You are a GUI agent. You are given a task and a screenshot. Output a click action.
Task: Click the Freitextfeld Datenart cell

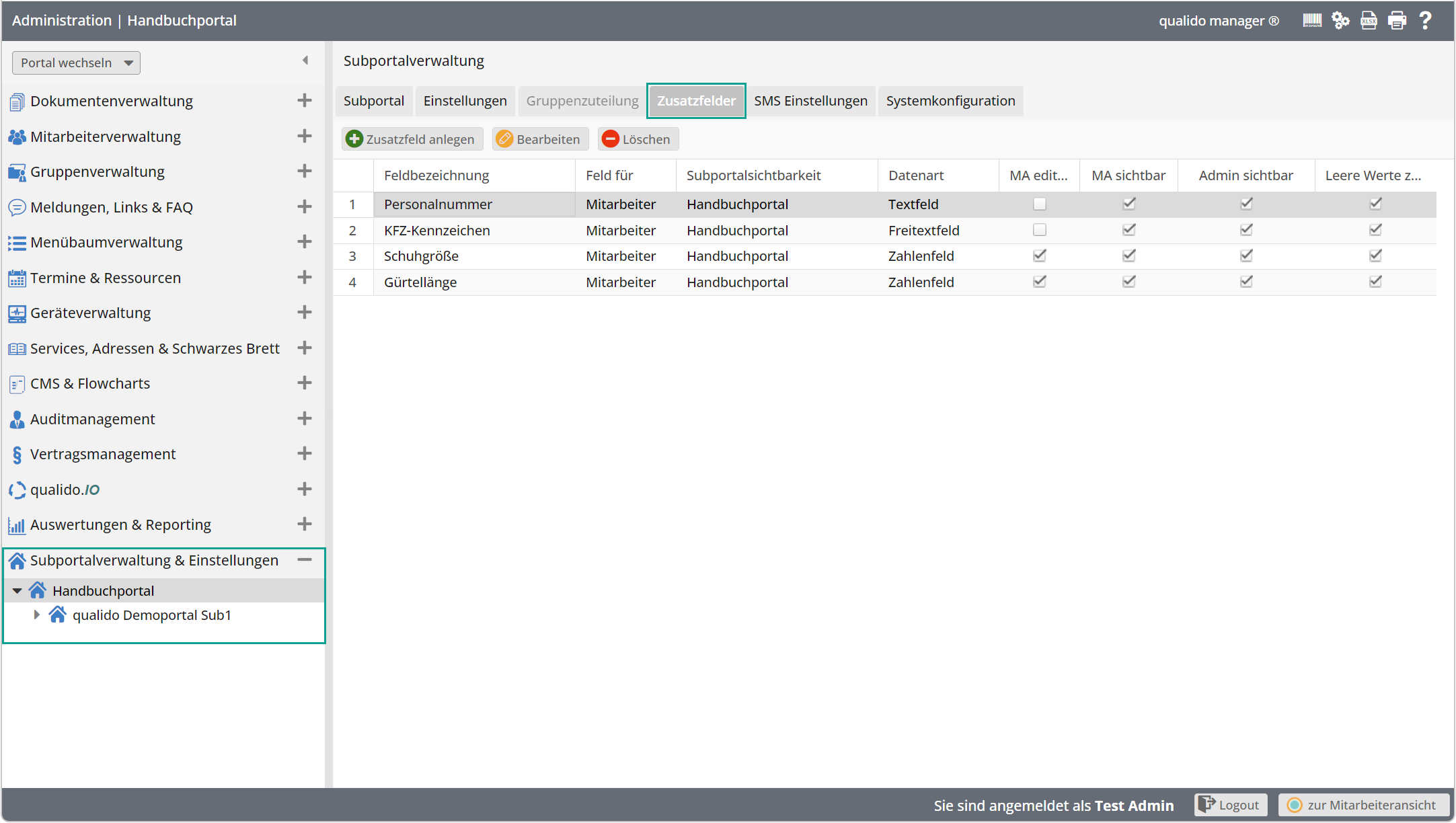938,231
